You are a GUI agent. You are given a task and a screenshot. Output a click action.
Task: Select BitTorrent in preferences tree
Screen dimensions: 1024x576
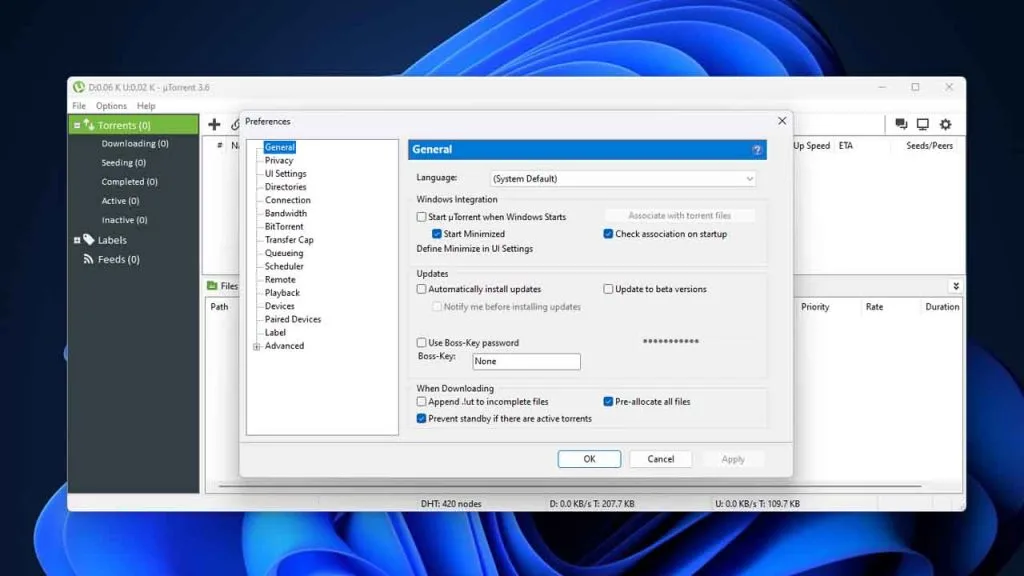tap(284, 227)
